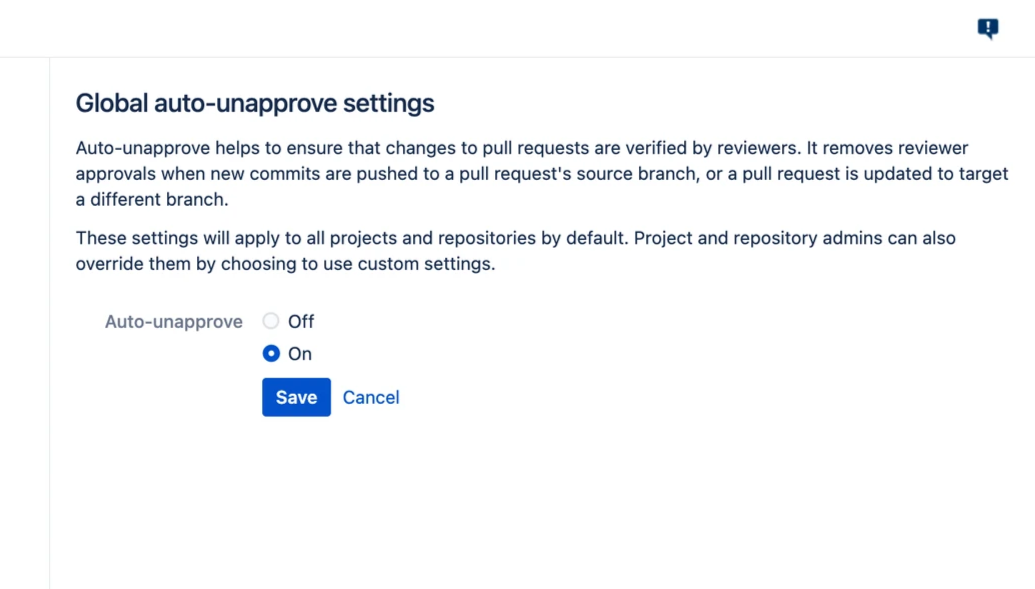The width and height of the screenshot is (1035, 589).
Task: Open the feedback speech bubble icon
Action: coord(988,28)
